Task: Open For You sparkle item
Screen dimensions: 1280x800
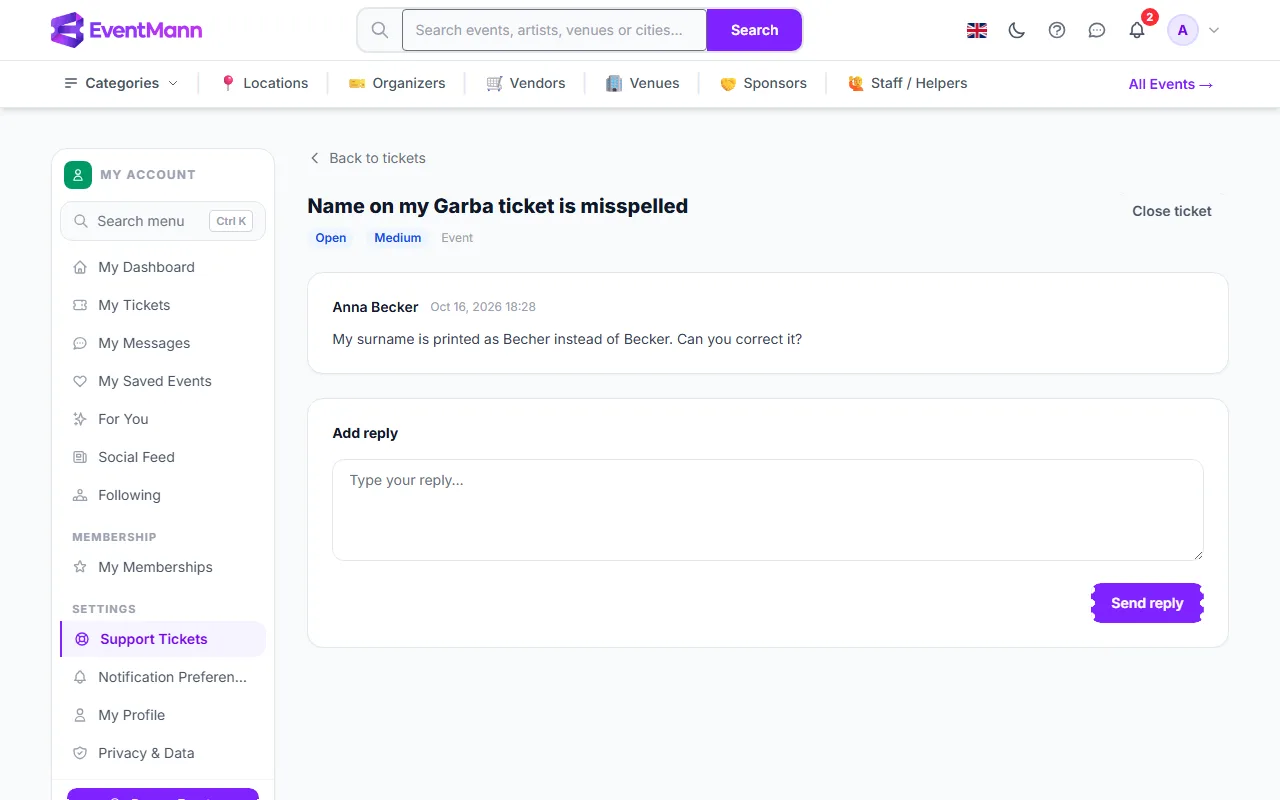Action: [x=163, y=419]
